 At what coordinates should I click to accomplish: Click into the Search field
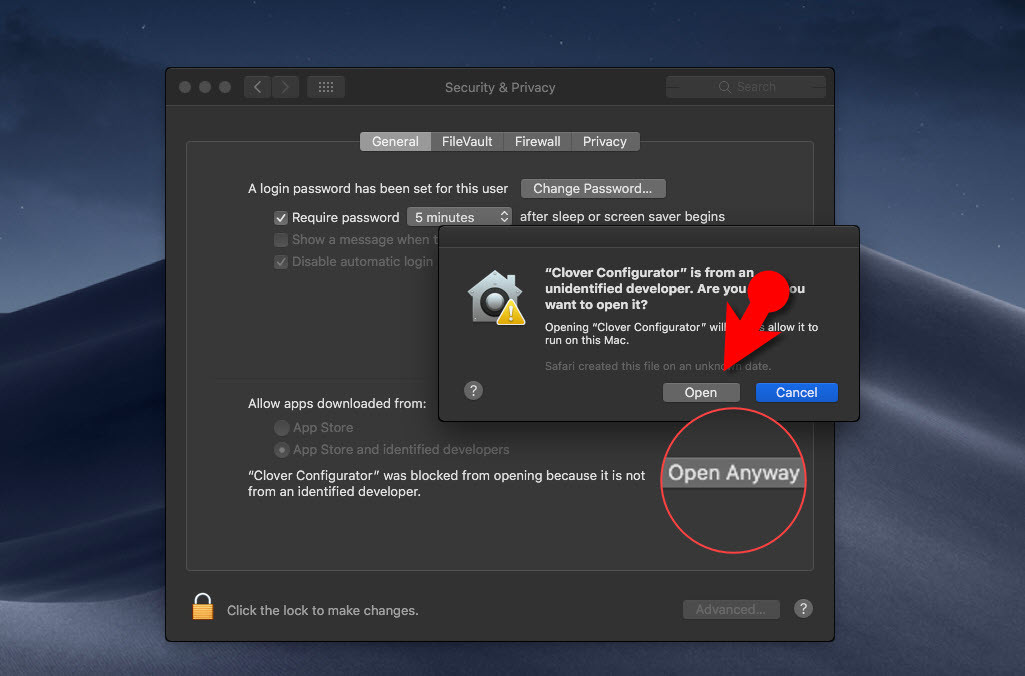746,87
